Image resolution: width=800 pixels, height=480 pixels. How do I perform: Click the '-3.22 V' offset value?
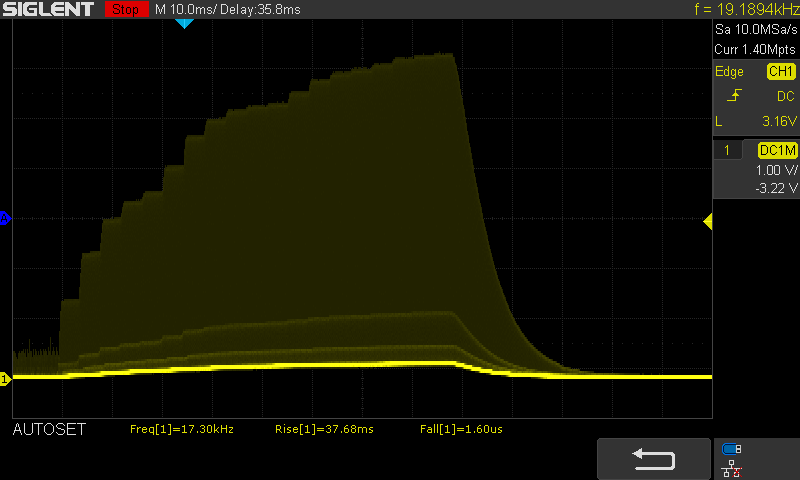pyautogui.click(x=776, y=188)
